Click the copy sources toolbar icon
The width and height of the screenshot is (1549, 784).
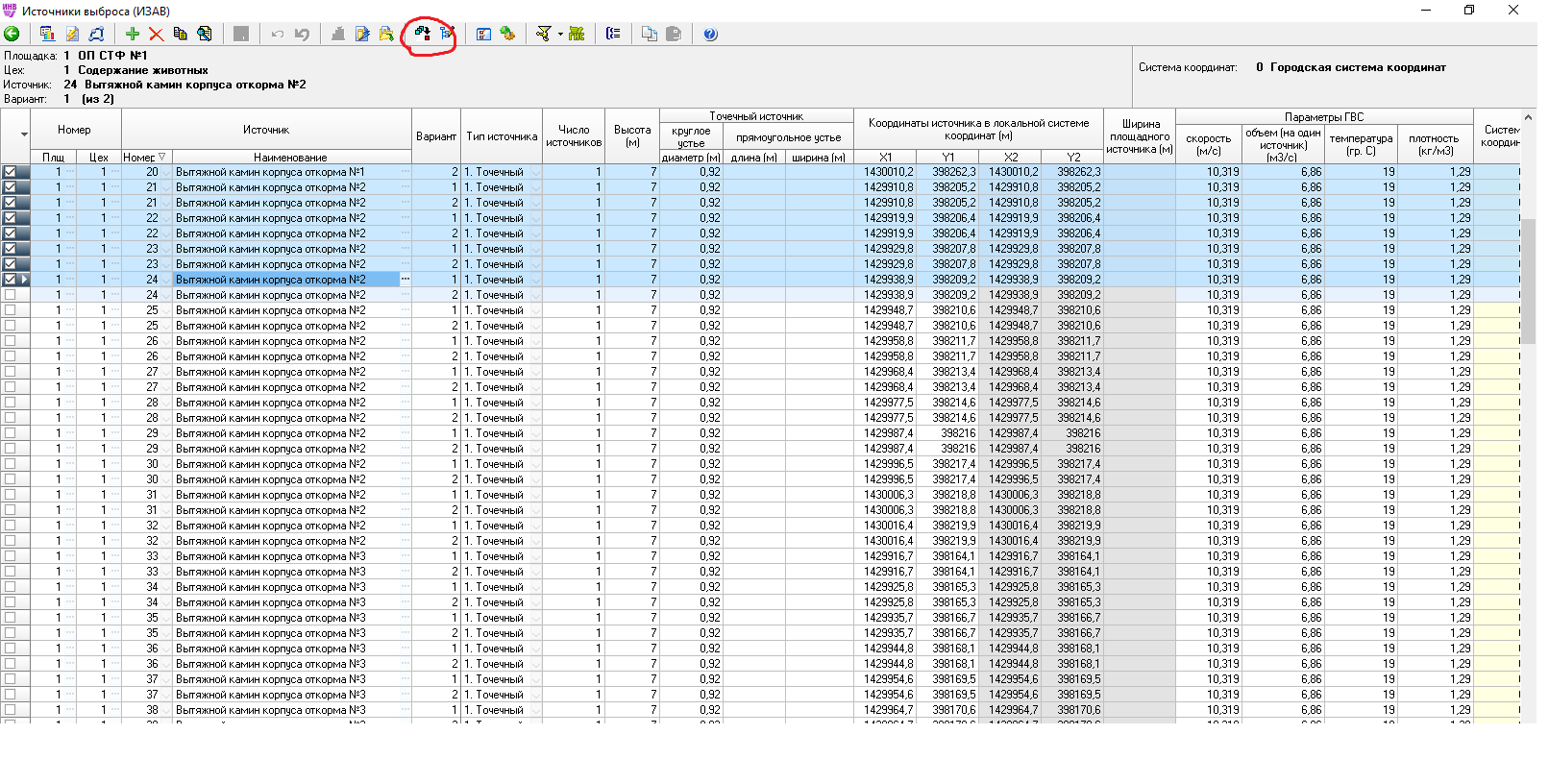point(180,34)
